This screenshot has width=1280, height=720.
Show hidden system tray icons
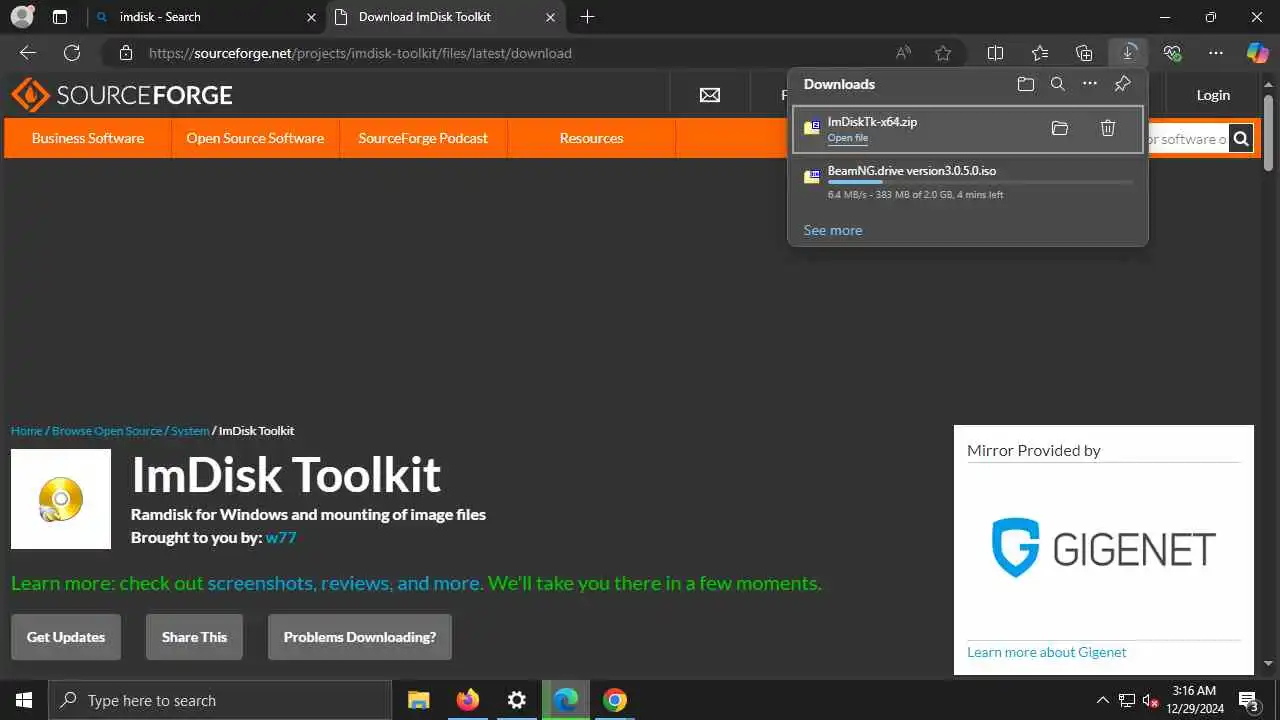pos(1103,700)
